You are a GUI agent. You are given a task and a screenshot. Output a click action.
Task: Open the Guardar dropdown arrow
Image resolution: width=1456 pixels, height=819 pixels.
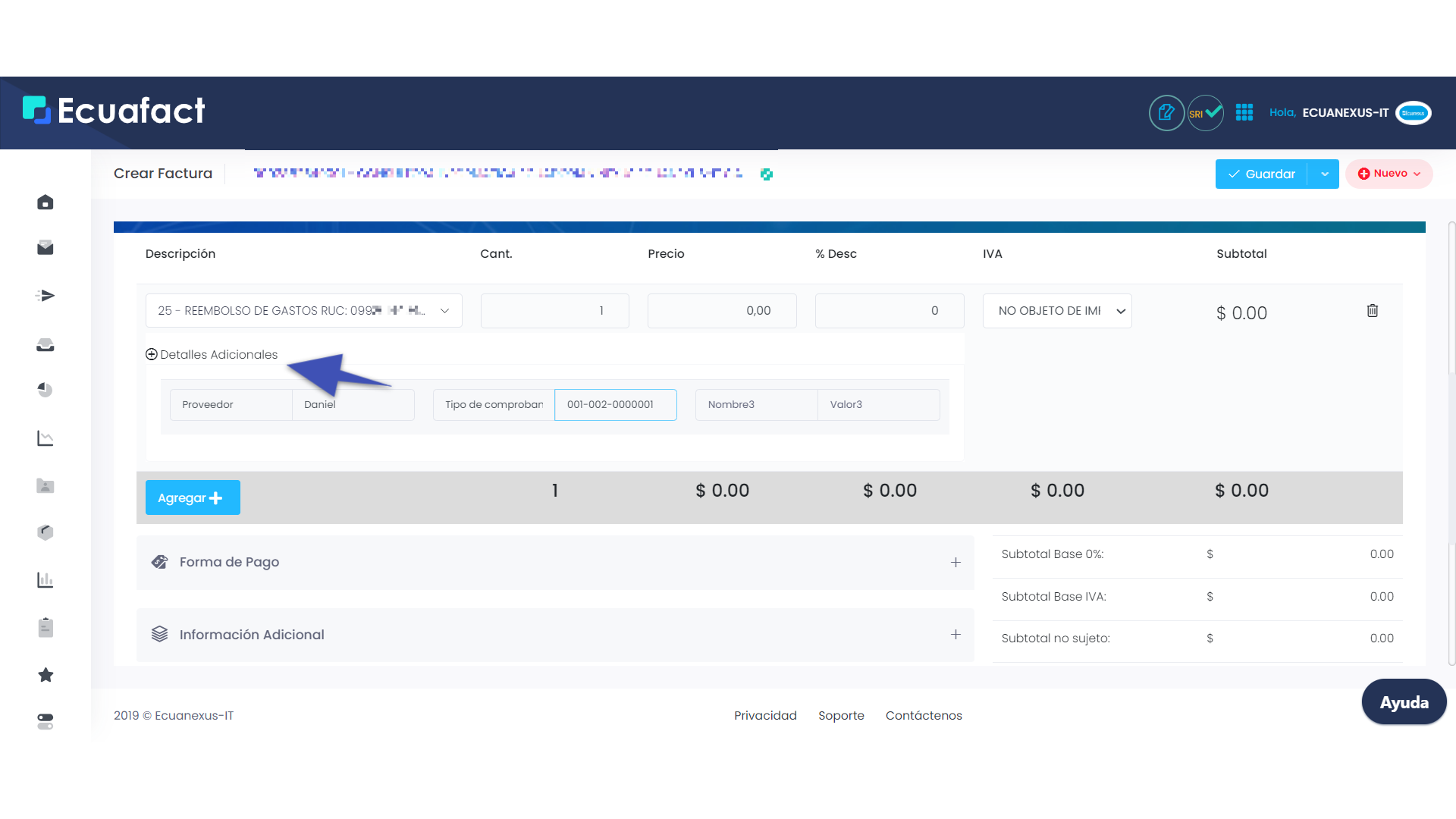(x=1324, y=174)
